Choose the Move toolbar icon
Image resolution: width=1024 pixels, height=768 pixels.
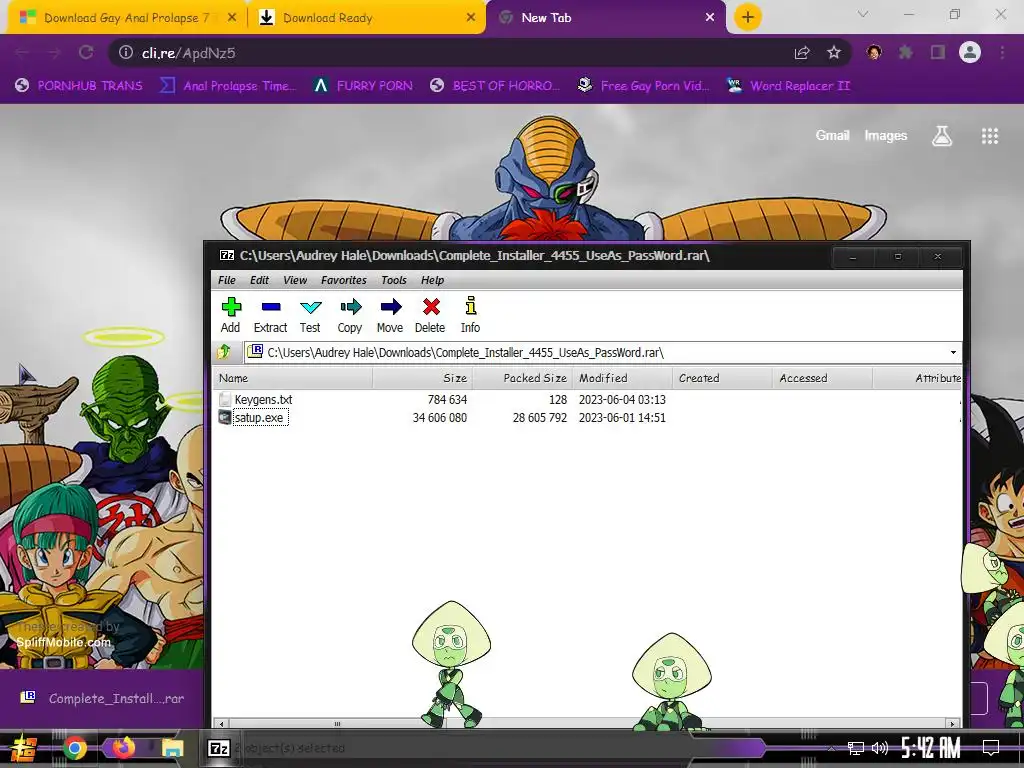point(390,315)
